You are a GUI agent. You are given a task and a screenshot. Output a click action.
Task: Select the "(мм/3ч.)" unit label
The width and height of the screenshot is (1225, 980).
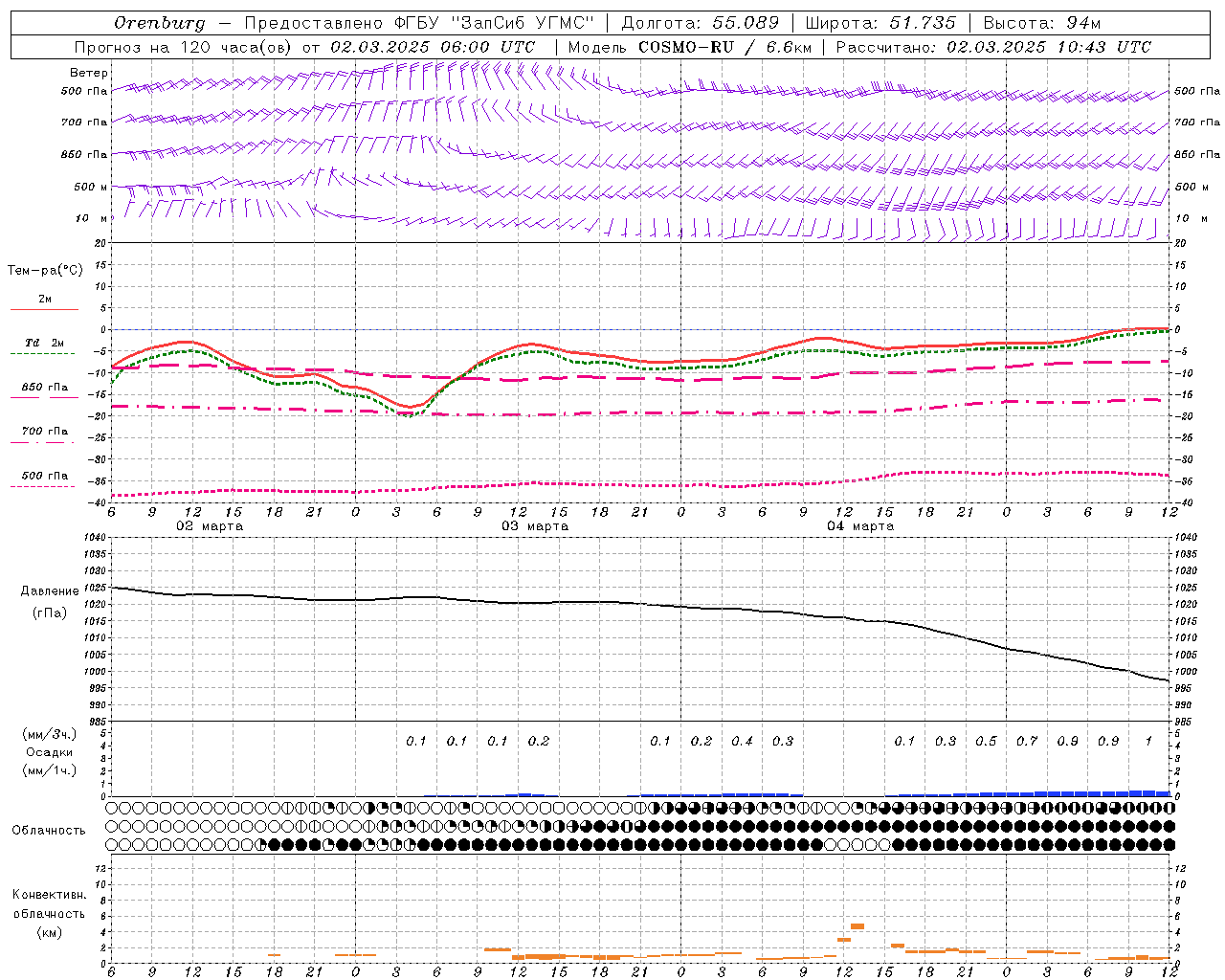tap(50, 734)
